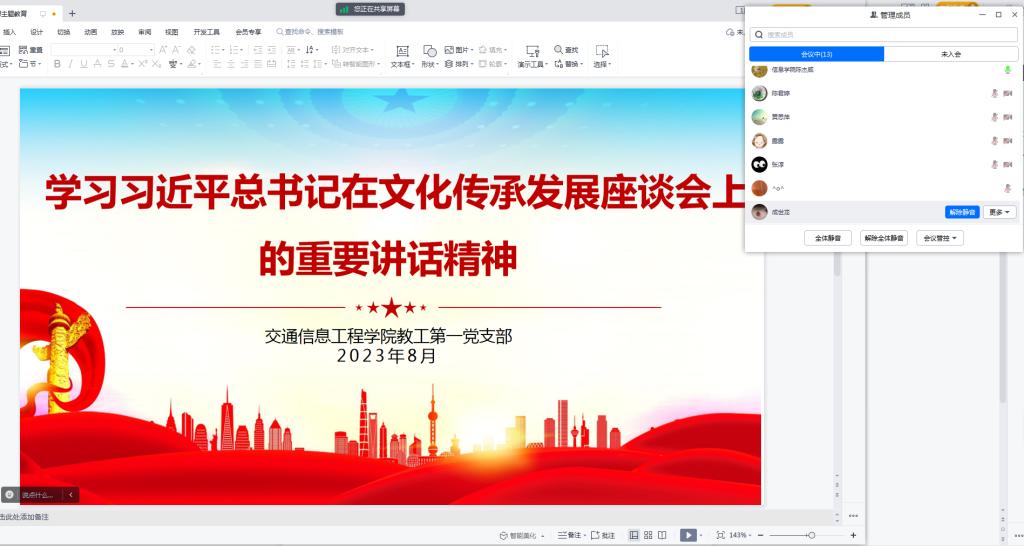This screenshot has height=546, width=1024.
Task: Click the zoom slider handle in status bar
Action: [811, 535]
